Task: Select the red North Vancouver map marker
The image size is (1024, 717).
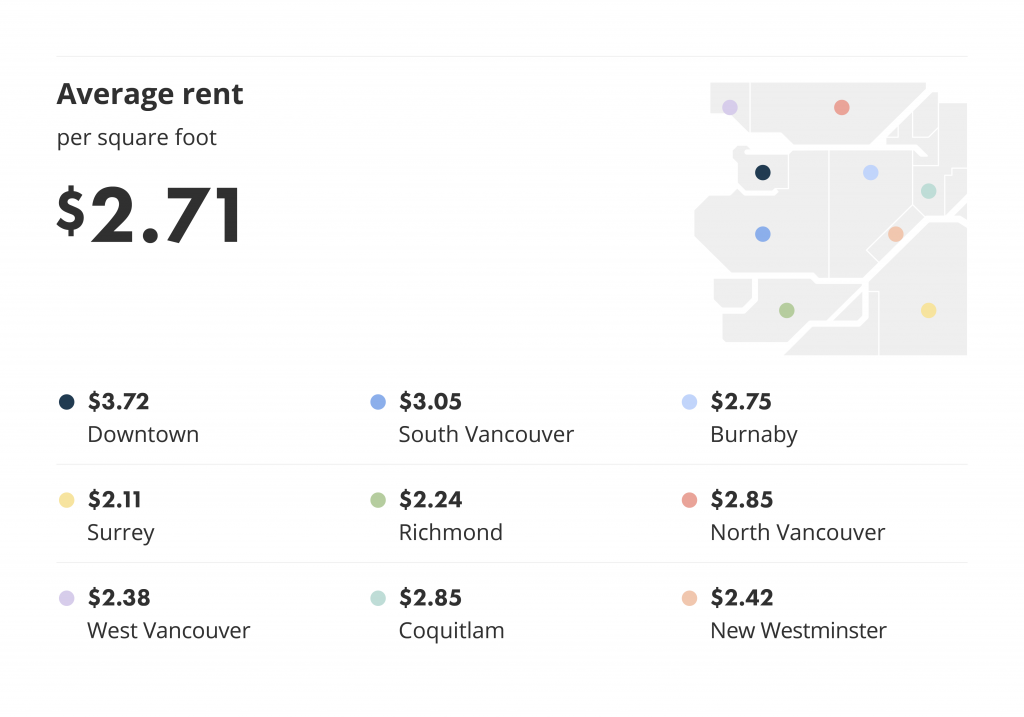Action: (842, 107)
